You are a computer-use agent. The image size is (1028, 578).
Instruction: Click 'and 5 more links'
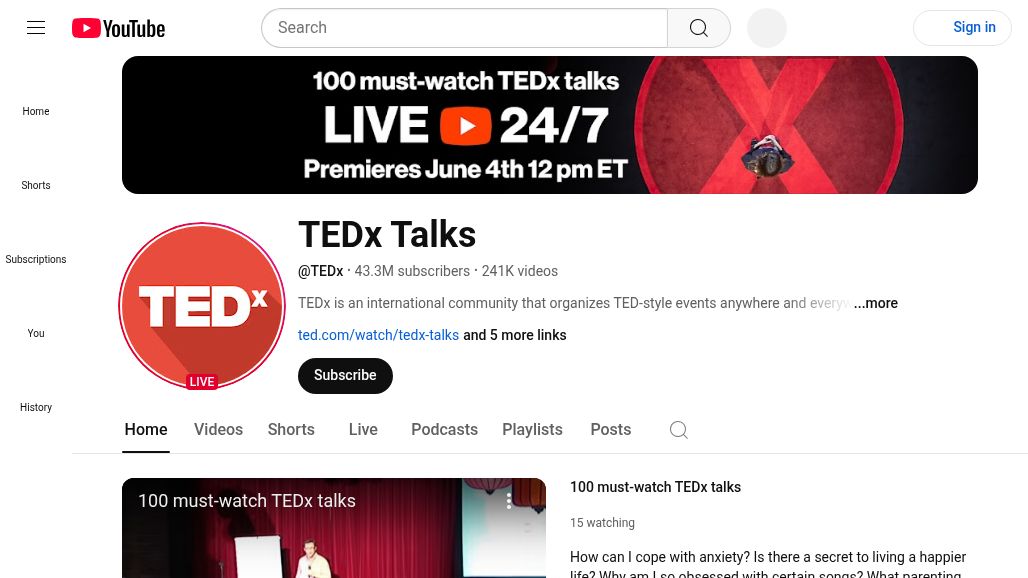[515, 336]
